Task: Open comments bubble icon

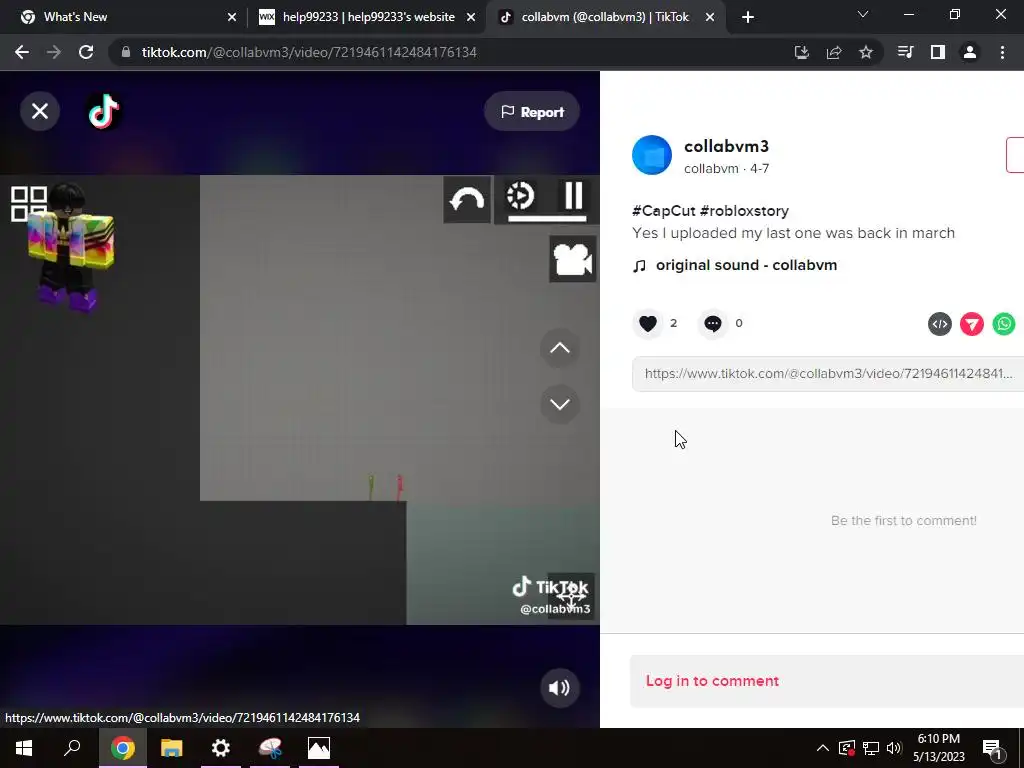Action: click(x=712, y=323)
